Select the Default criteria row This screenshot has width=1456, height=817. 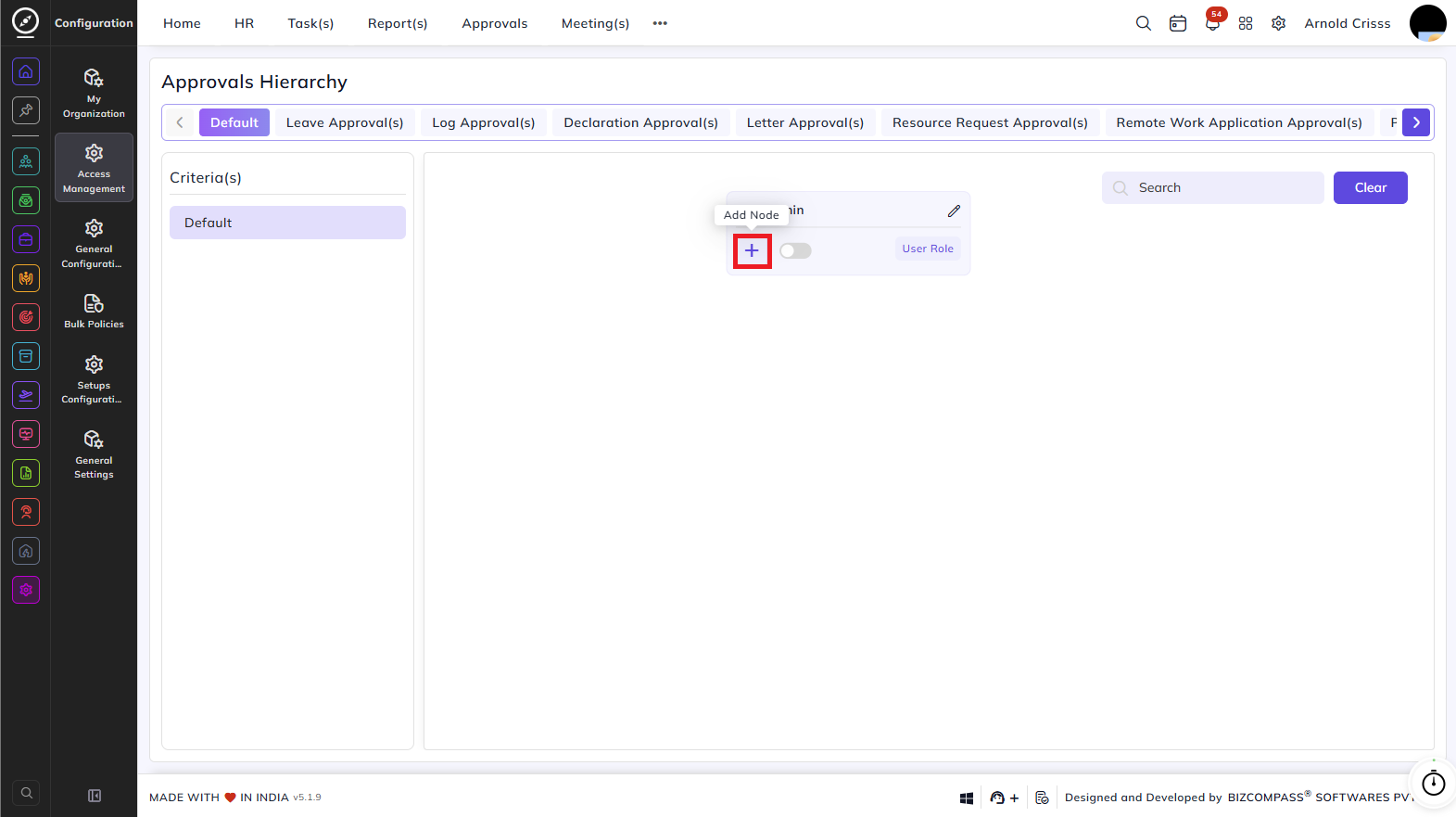(287, 223)
